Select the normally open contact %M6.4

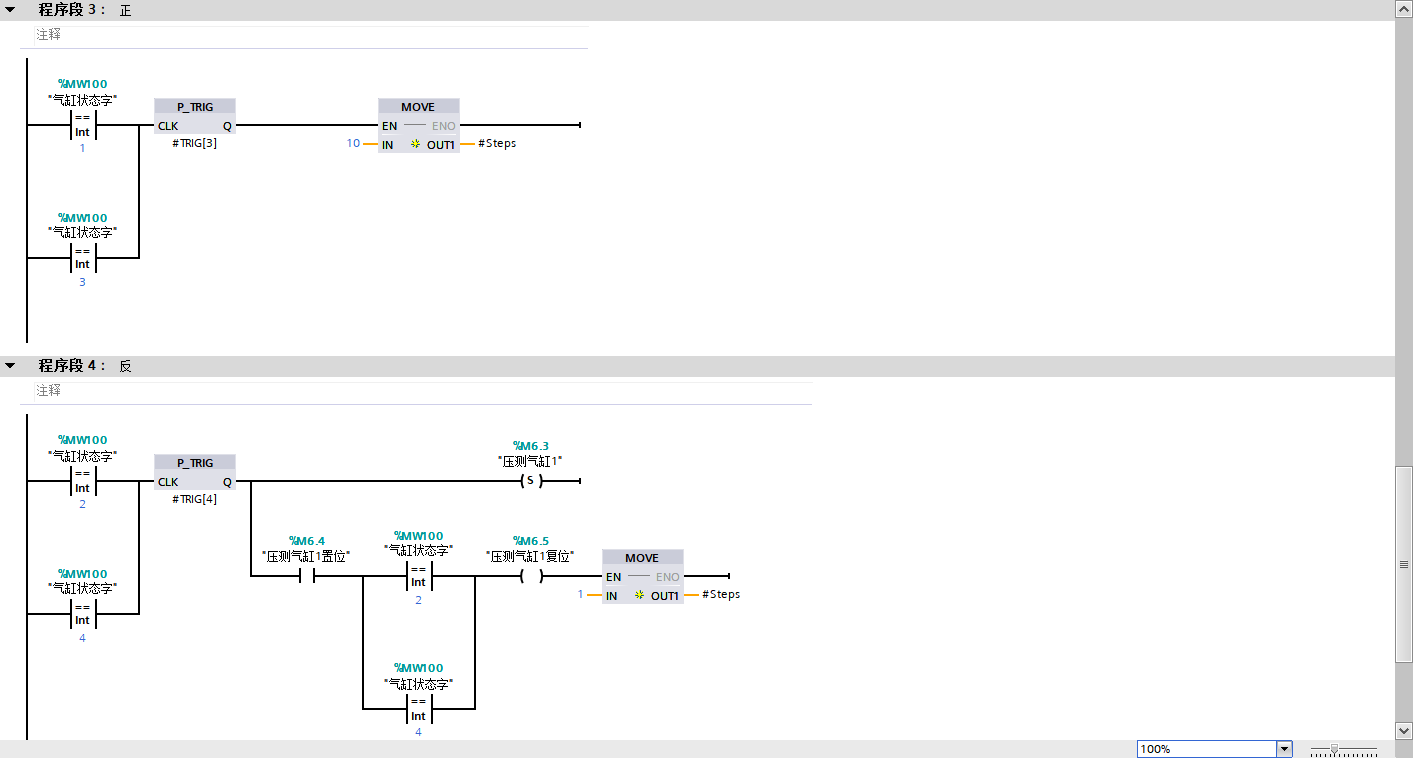click(306, 576)
